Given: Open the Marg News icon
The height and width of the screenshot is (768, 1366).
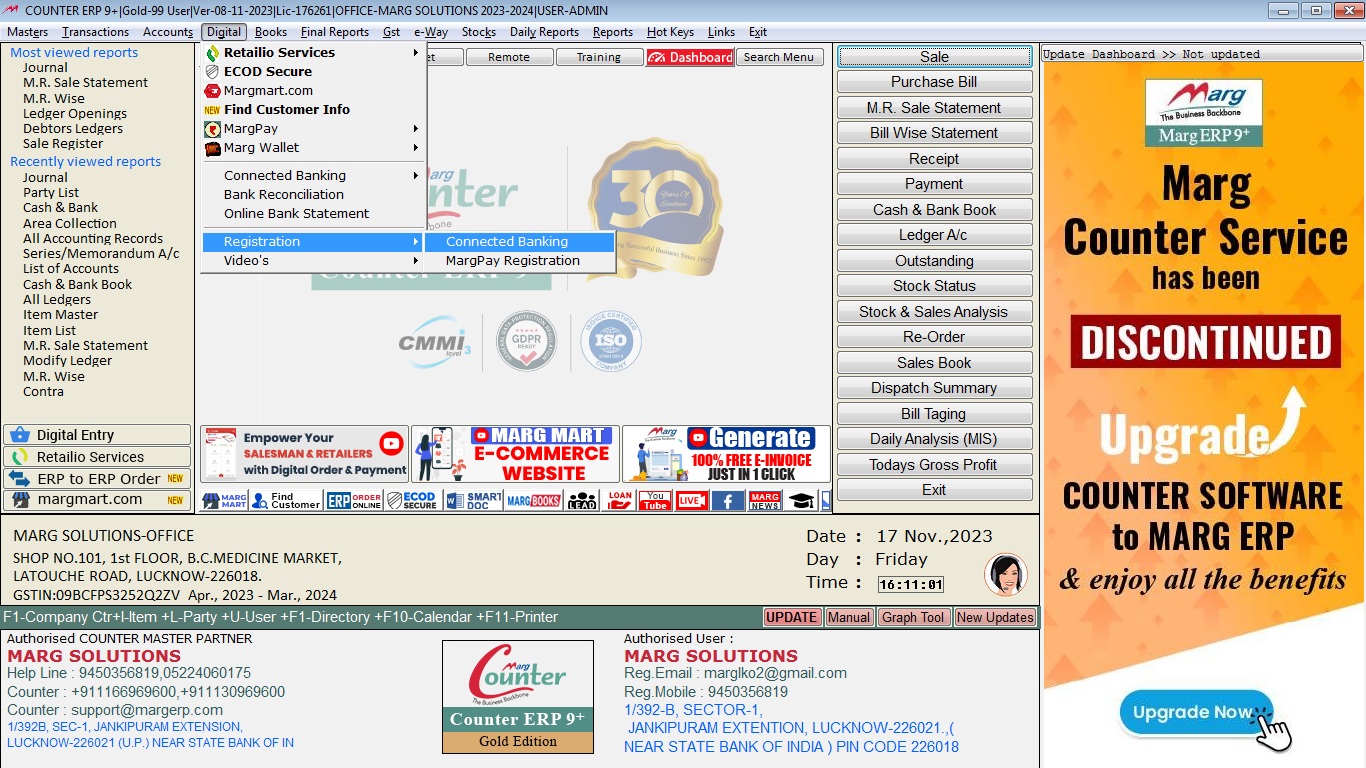Looking at the screenshot, I should (x=765, y=500).
